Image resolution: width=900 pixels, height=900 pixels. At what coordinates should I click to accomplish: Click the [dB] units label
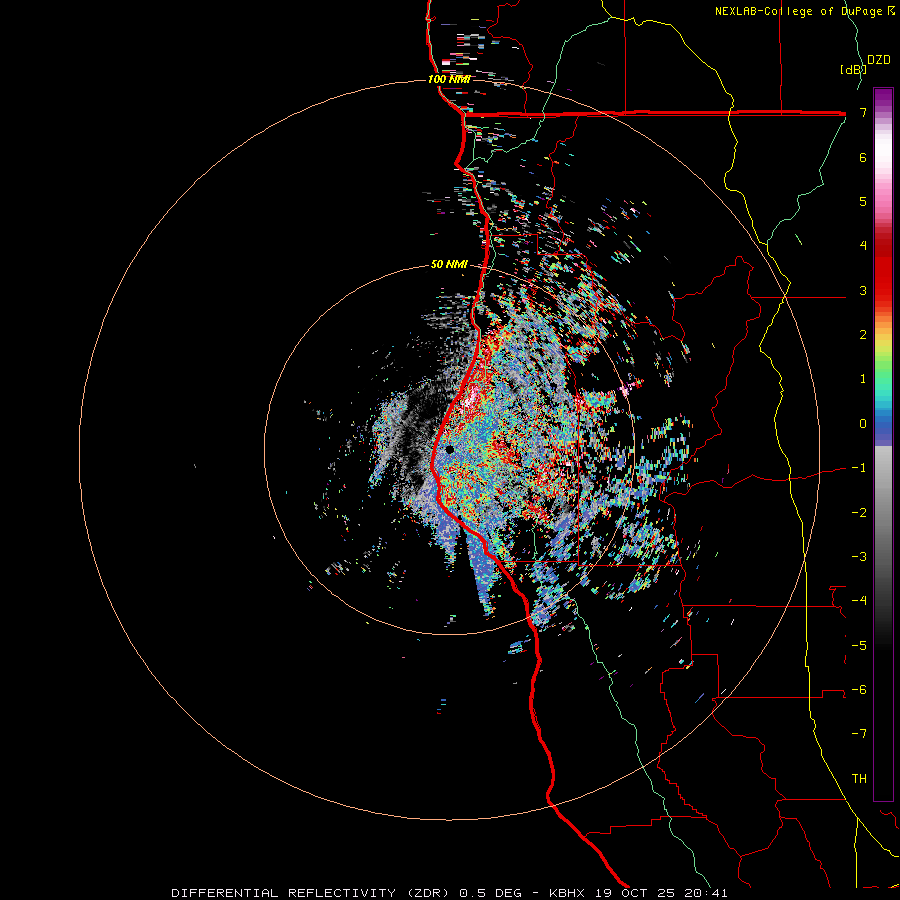pyautogui.click(x=853, y=69)
